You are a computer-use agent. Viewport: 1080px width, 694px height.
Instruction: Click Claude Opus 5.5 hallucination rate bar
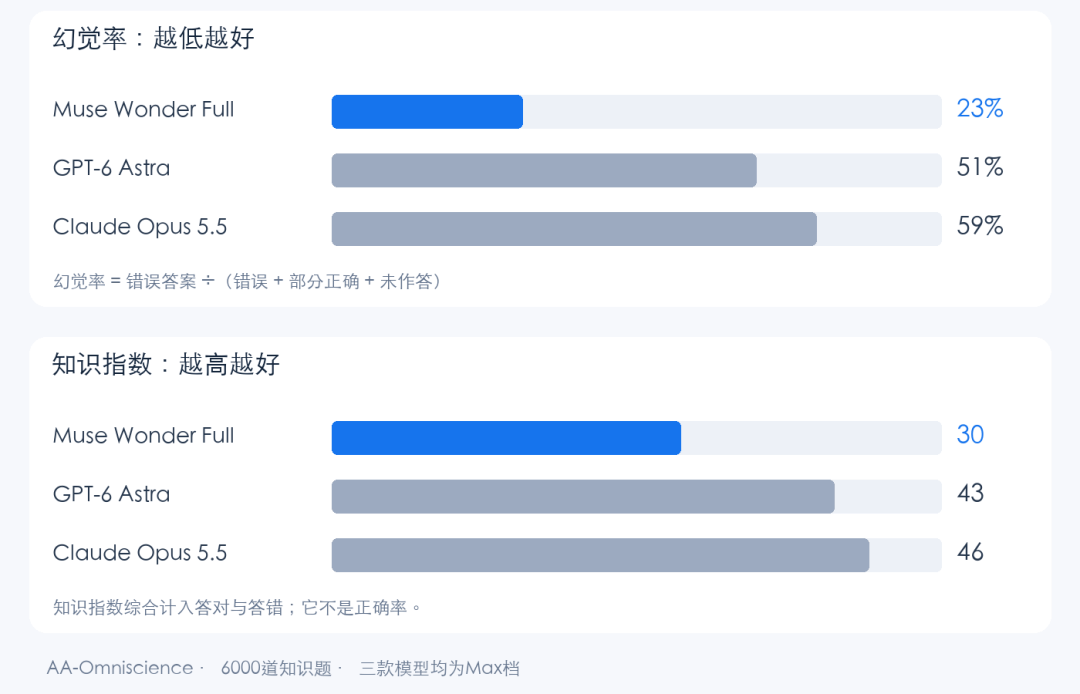coord(636,229)
